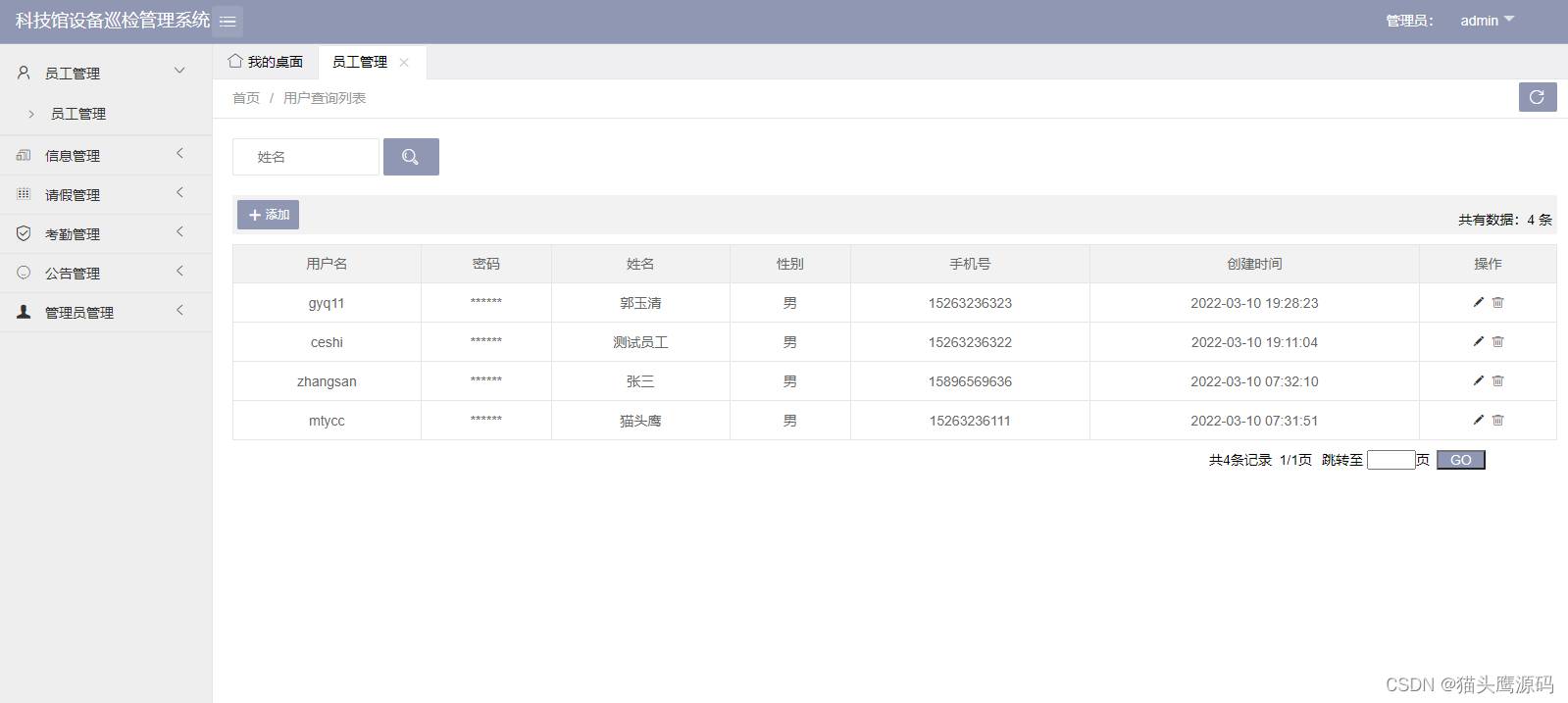Click the 姓名 search input field
Viewport: 1568px width, 703px height.
coord(305,157)
